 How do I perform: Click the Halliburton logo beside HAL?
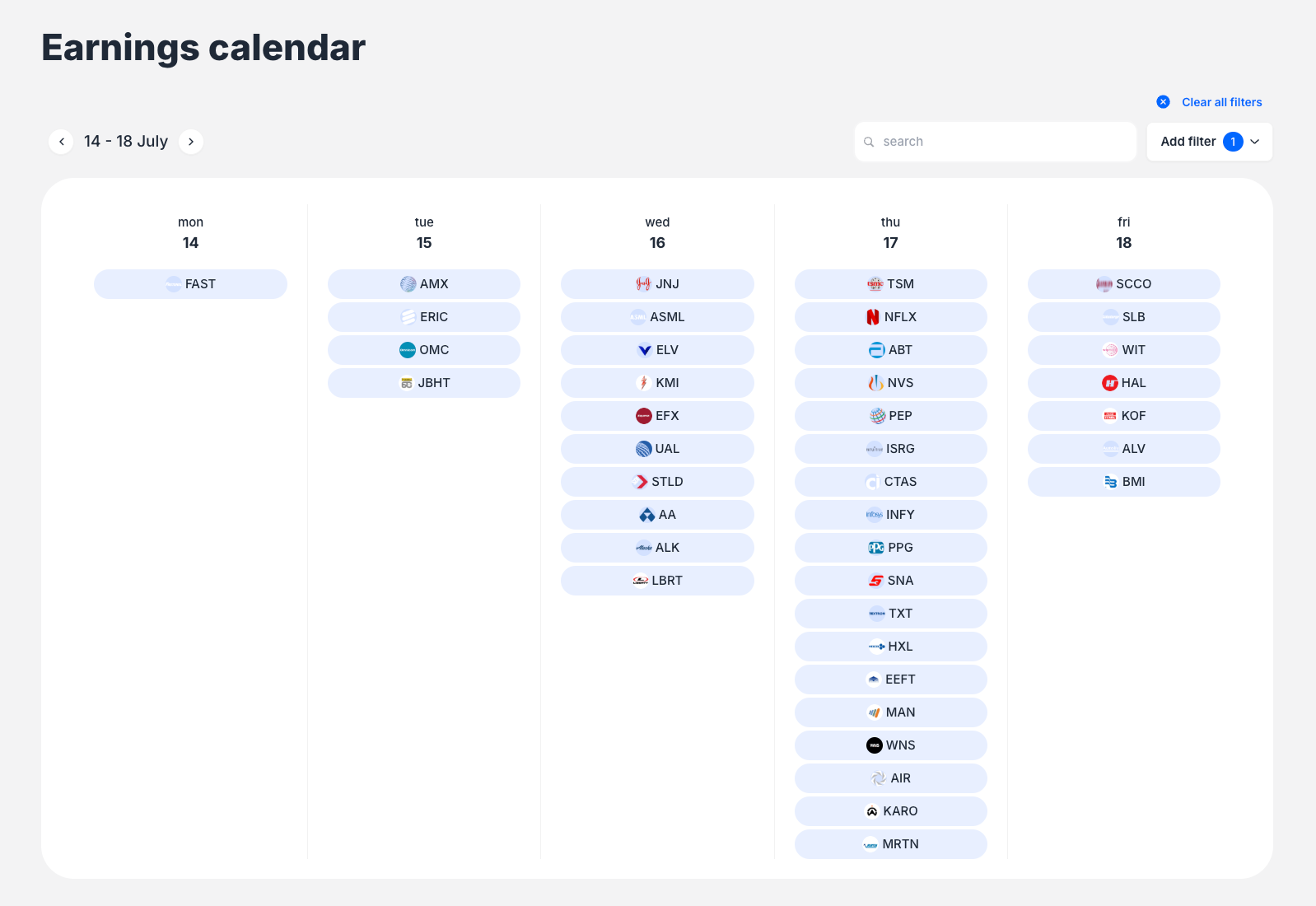click(1109, 383)
